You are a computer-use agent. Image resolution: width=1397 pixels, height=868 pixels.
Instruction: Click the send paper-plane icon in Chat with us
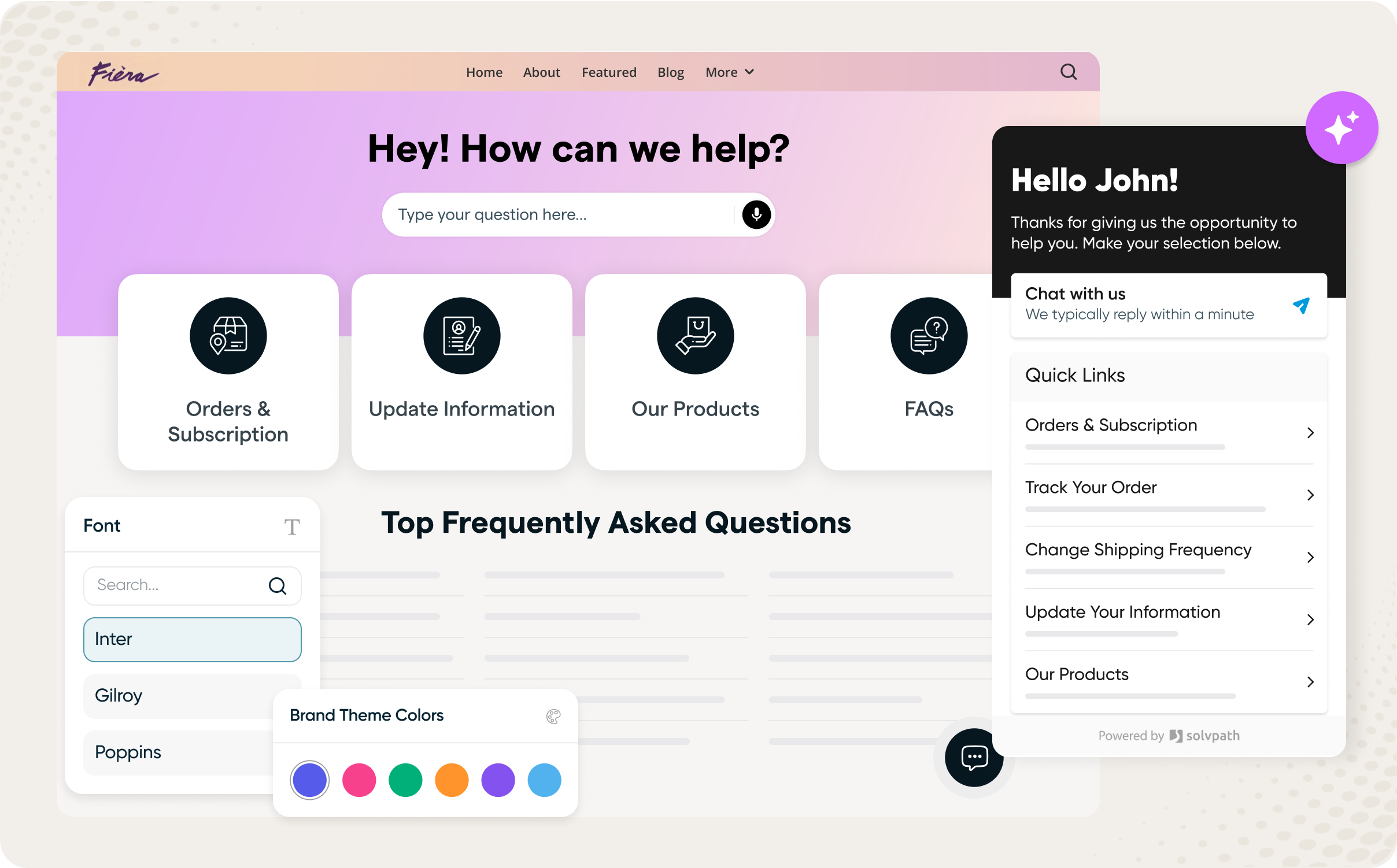pyautogui.click(x=1301, y=305)
